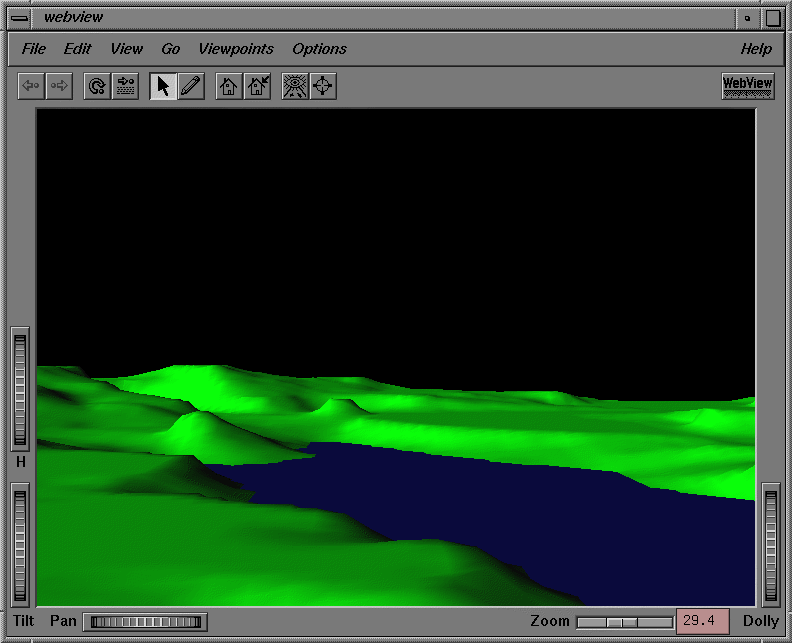The width and height of the screenshot is (792, 643).
Task: Click the Tilt thumbwheel on left
Action: click(20, 545)
